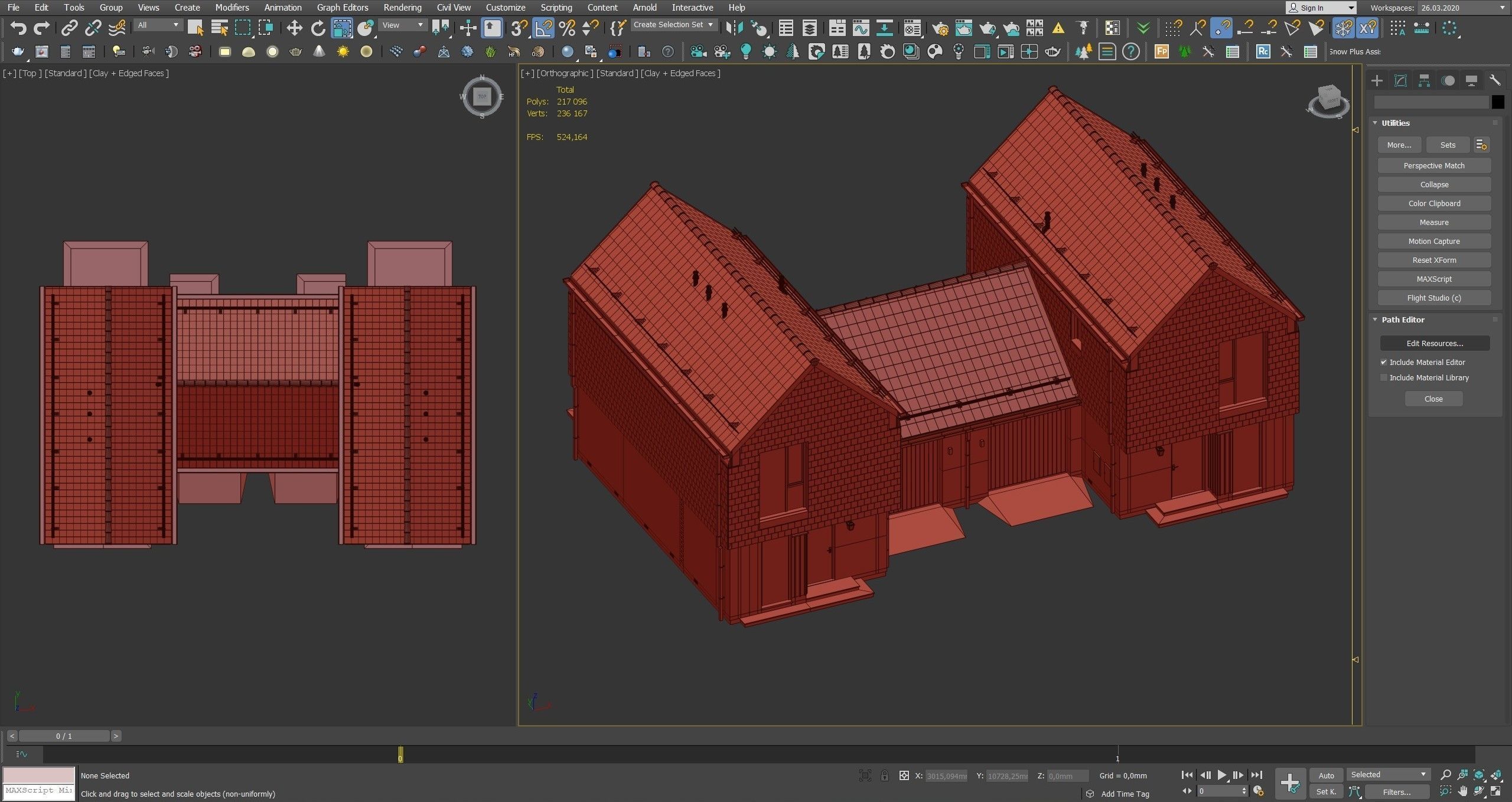The image size is (1512, 802).
Task: Toggle the Selection Lock padlock
Action: point(884,775)
